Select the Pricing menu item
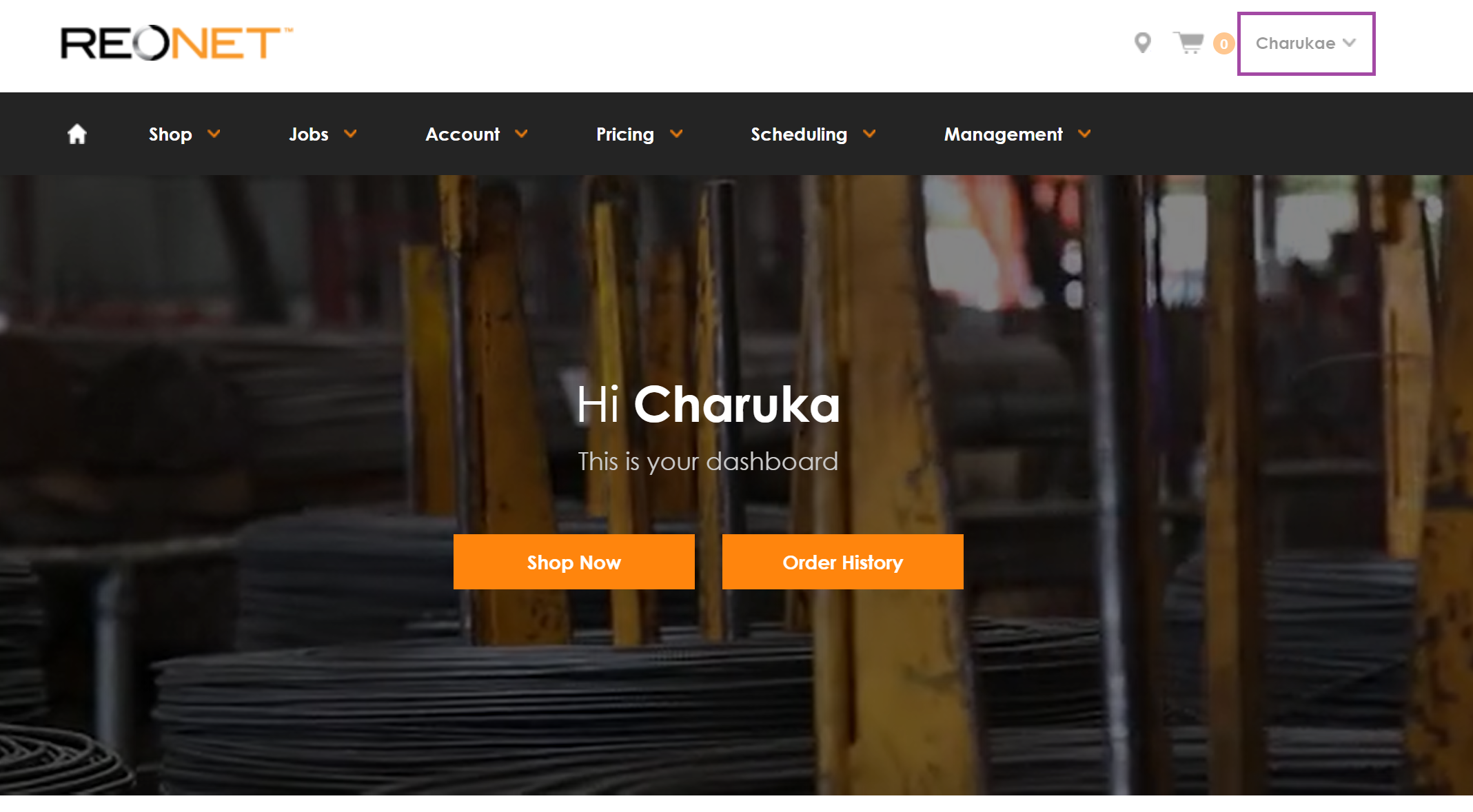1473x812 pixels. [625, 134]
